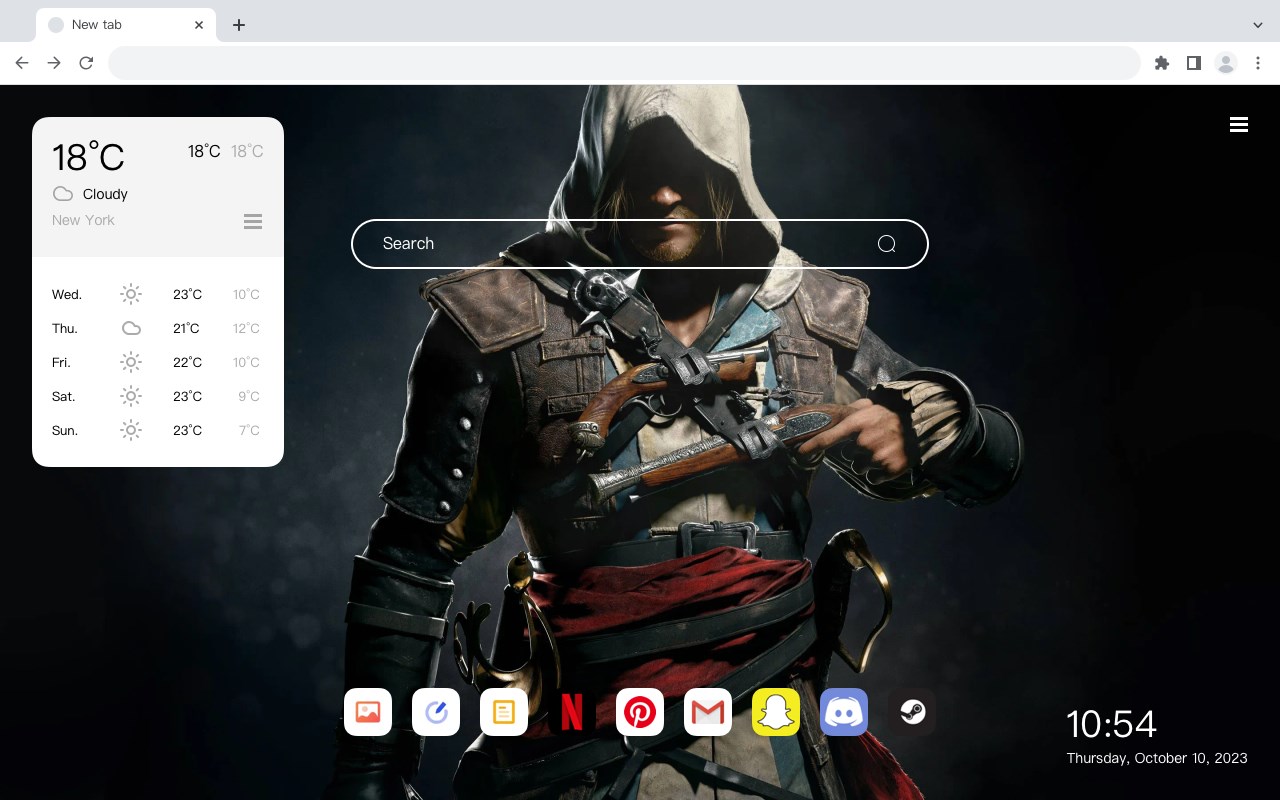Image resolution: width=1280 pixels, height=800 pixels.
Task: Click Friday's 22°C high temperature
Action: (x=187, y=362)
